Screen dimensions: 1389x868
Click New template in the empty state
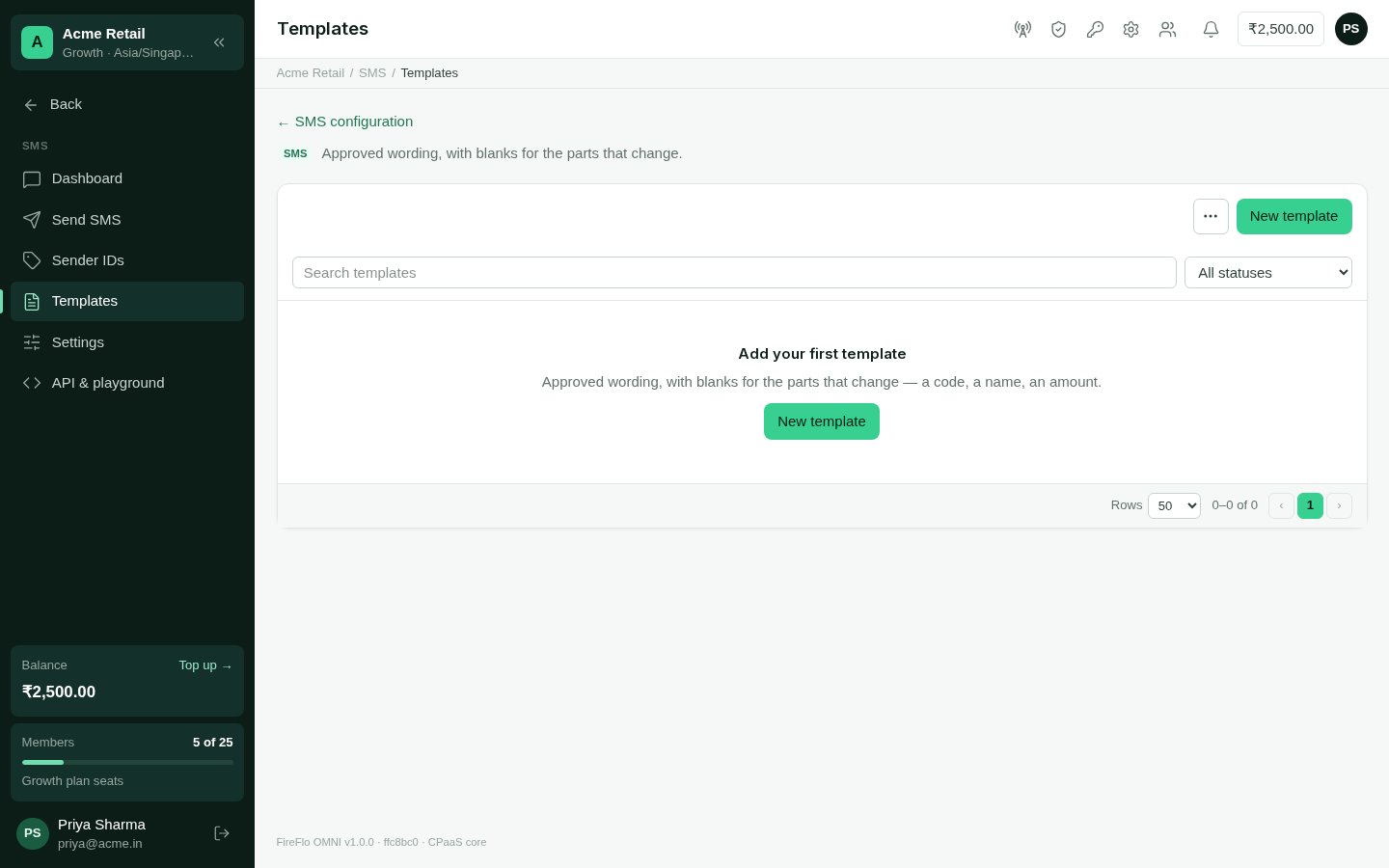pos(822,421)
